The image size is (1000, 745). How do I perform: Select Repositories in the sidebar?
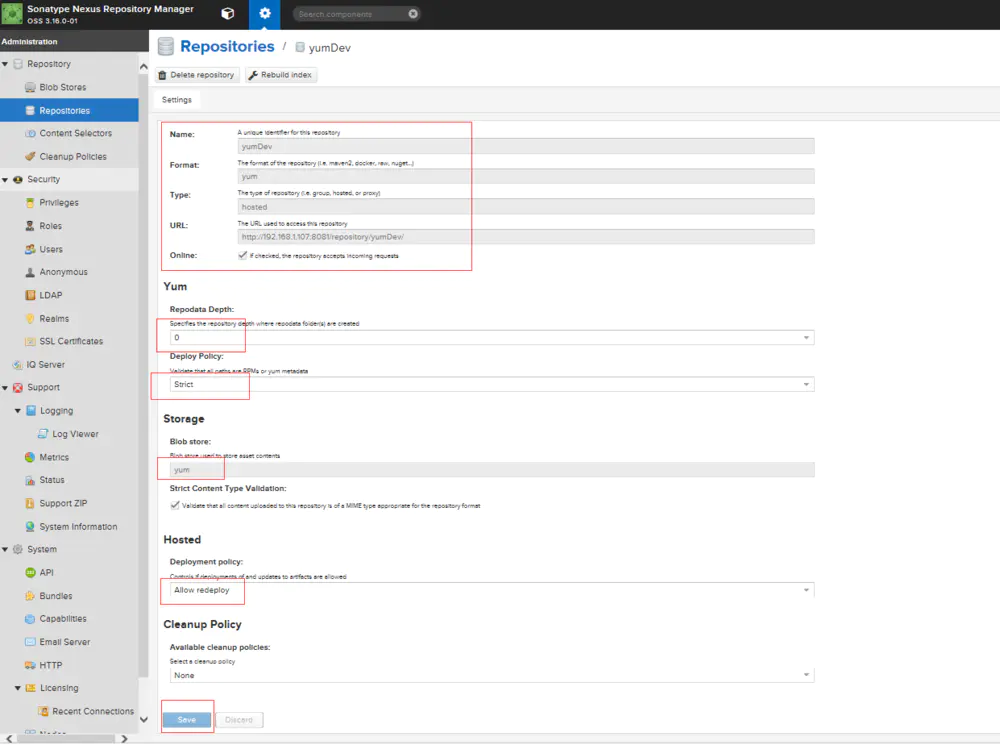coord(69,110)
